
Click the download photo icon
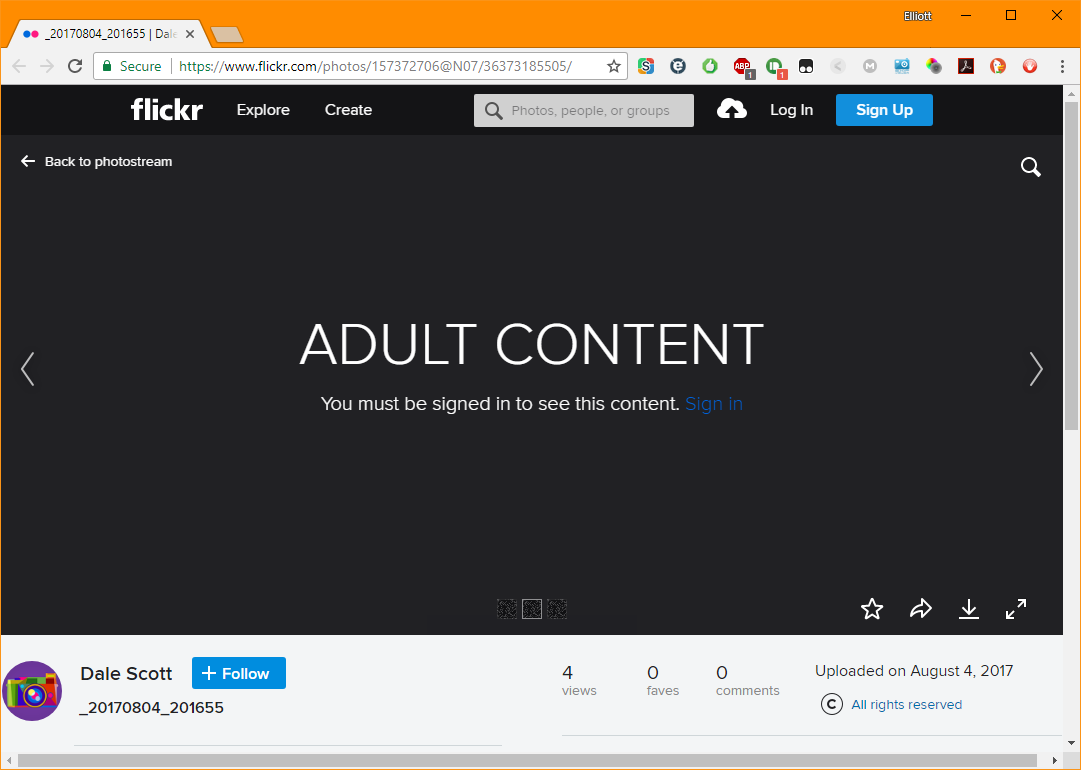968,609
